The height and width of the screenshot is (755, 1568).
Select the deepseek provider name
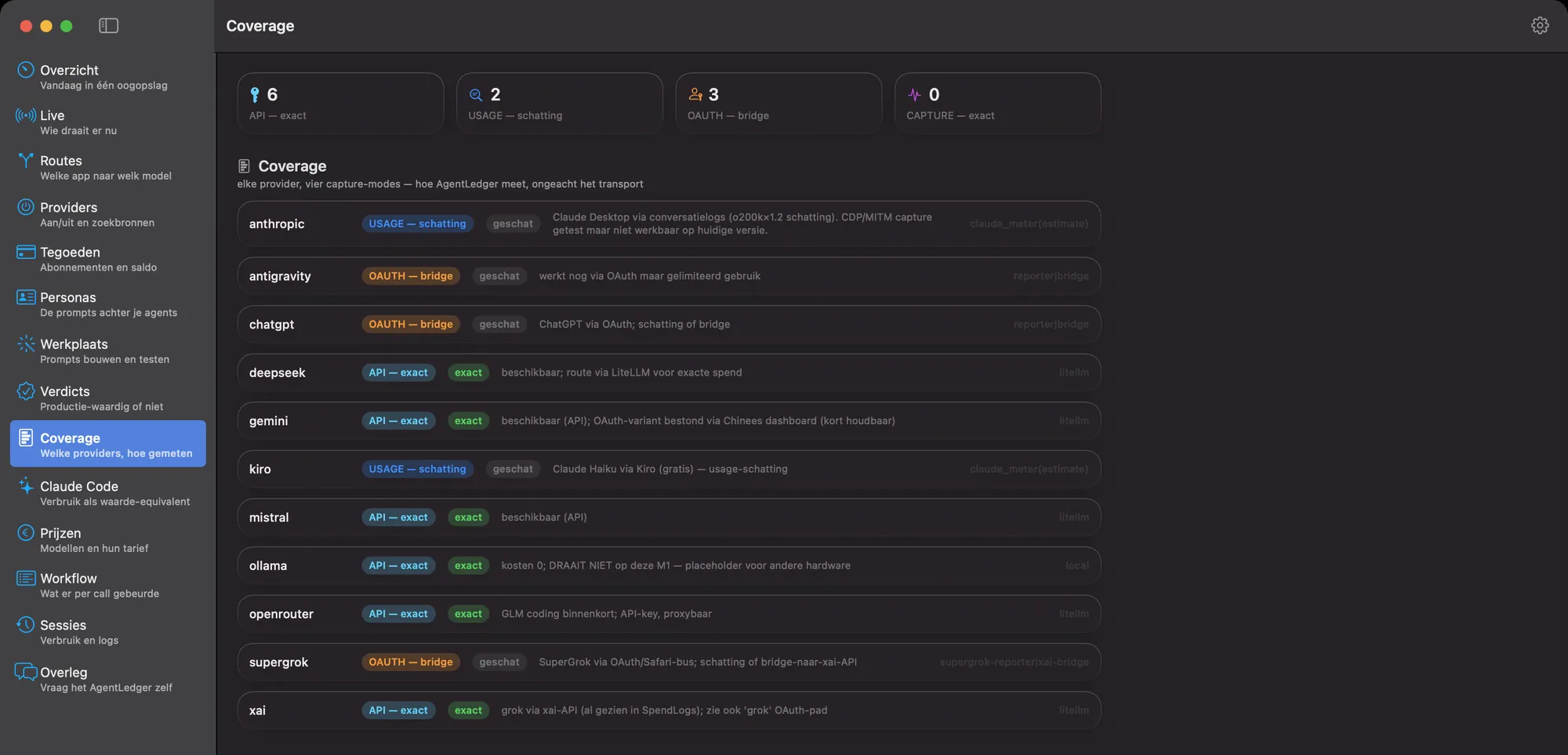278,372
